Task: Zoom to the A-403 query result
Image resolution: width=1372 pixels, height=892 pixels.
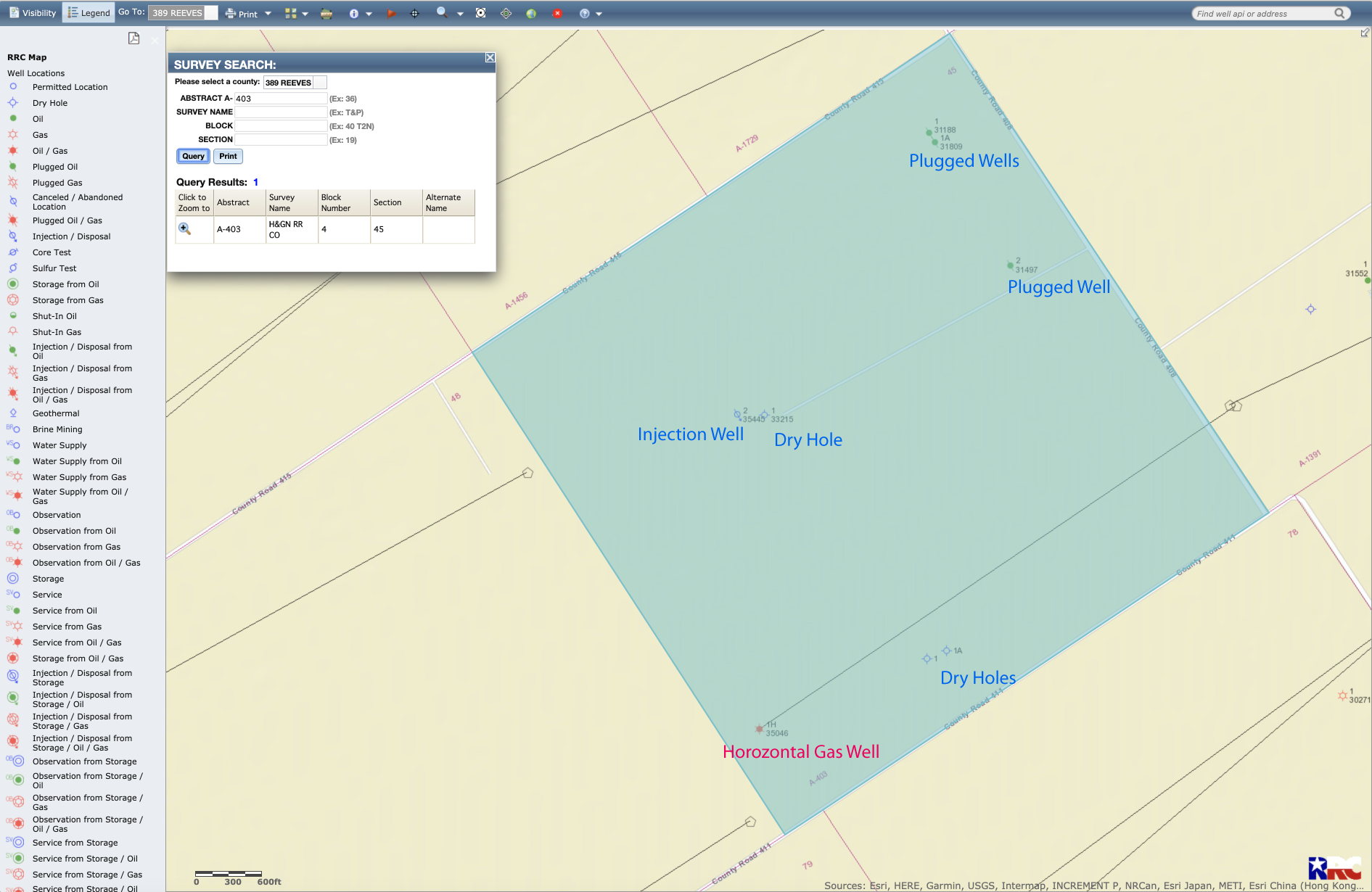Action: pos(184,229)
